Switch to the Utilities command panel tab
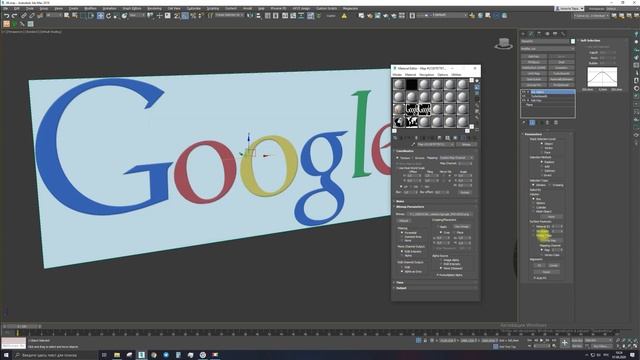This screenshot has width=640, height=360. pos(563,34)
